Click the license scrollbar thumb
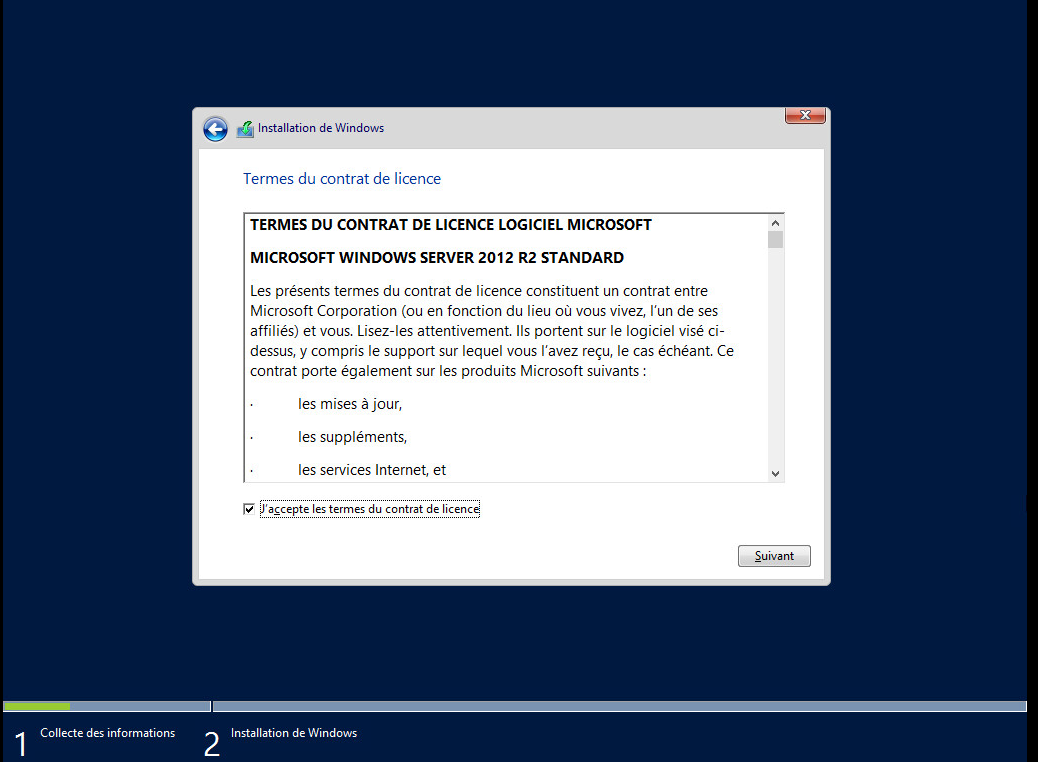This screenshot has width=1038, height=762. [x=775, y=240]
